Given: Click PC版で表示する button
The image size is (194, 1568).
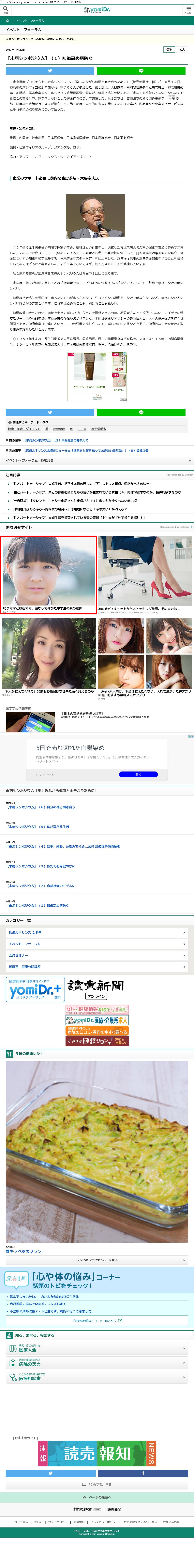Looking at the screenshot, I should 97,1485.
